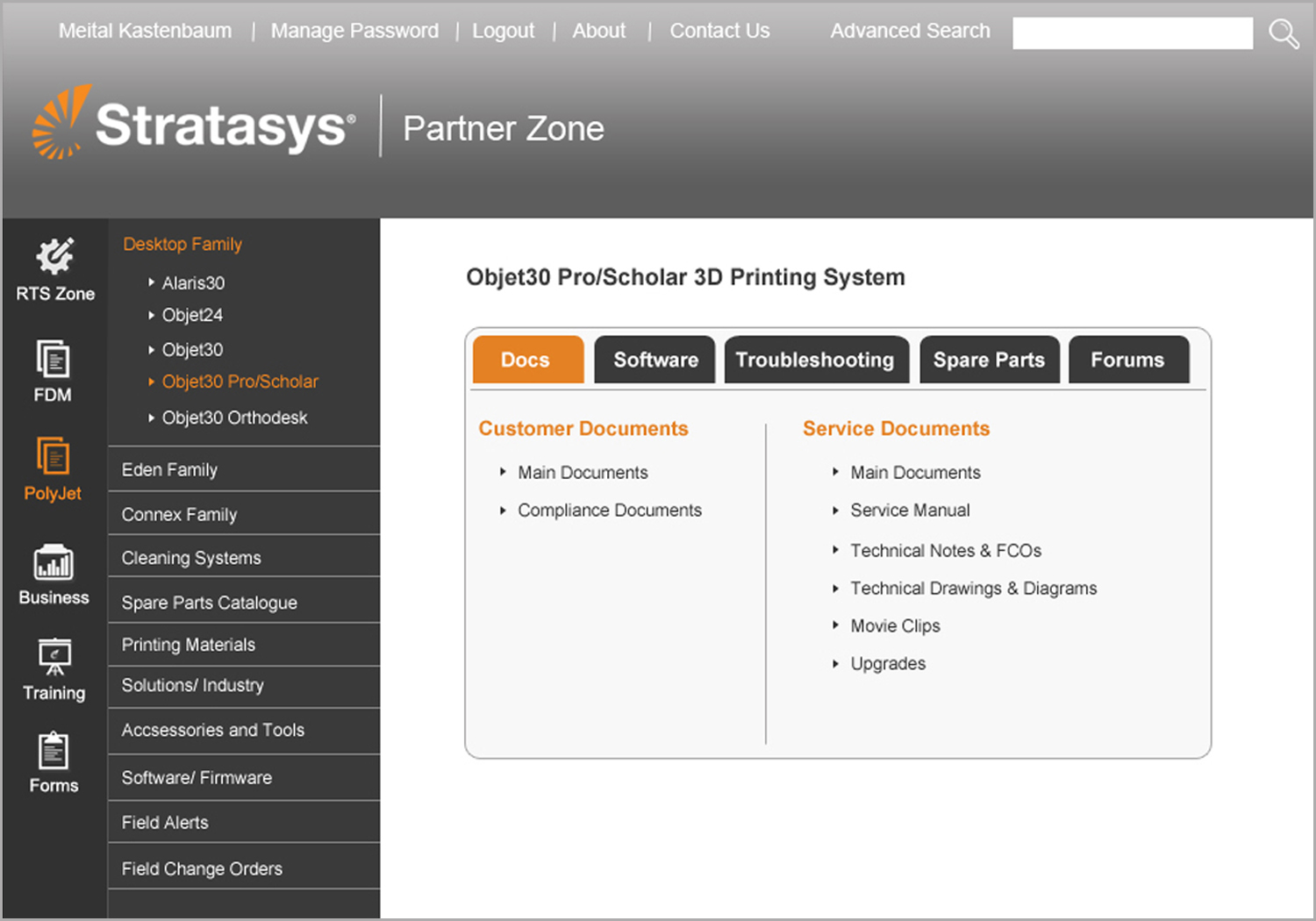
Task: Collapse the Desktop Family section
Action: 182,244
